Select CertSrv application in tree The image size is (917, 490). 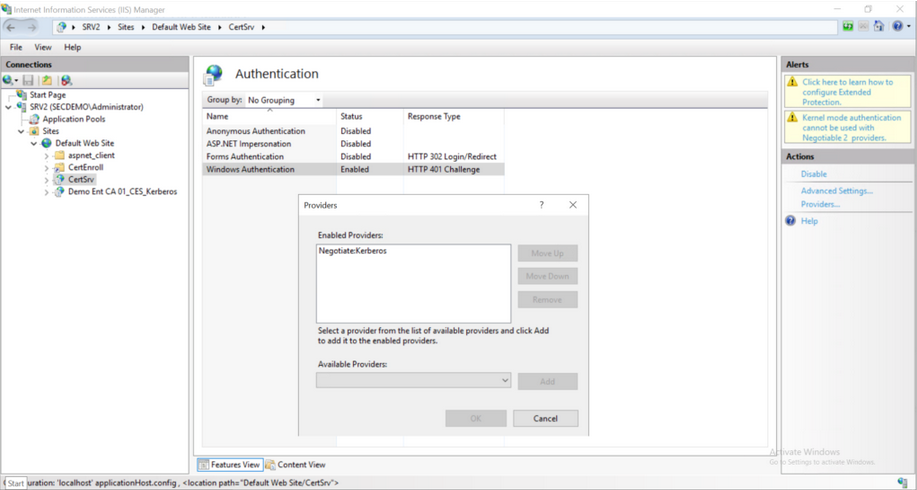(x=81, y=180)
